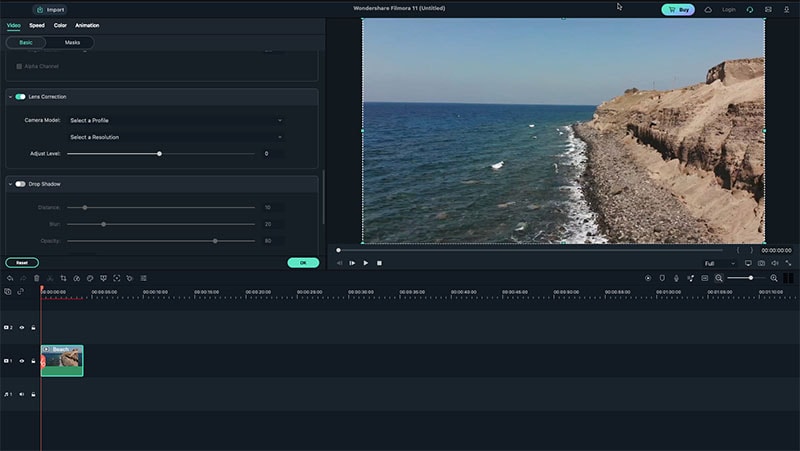Zoom out the timeline

tap(718, 278)
